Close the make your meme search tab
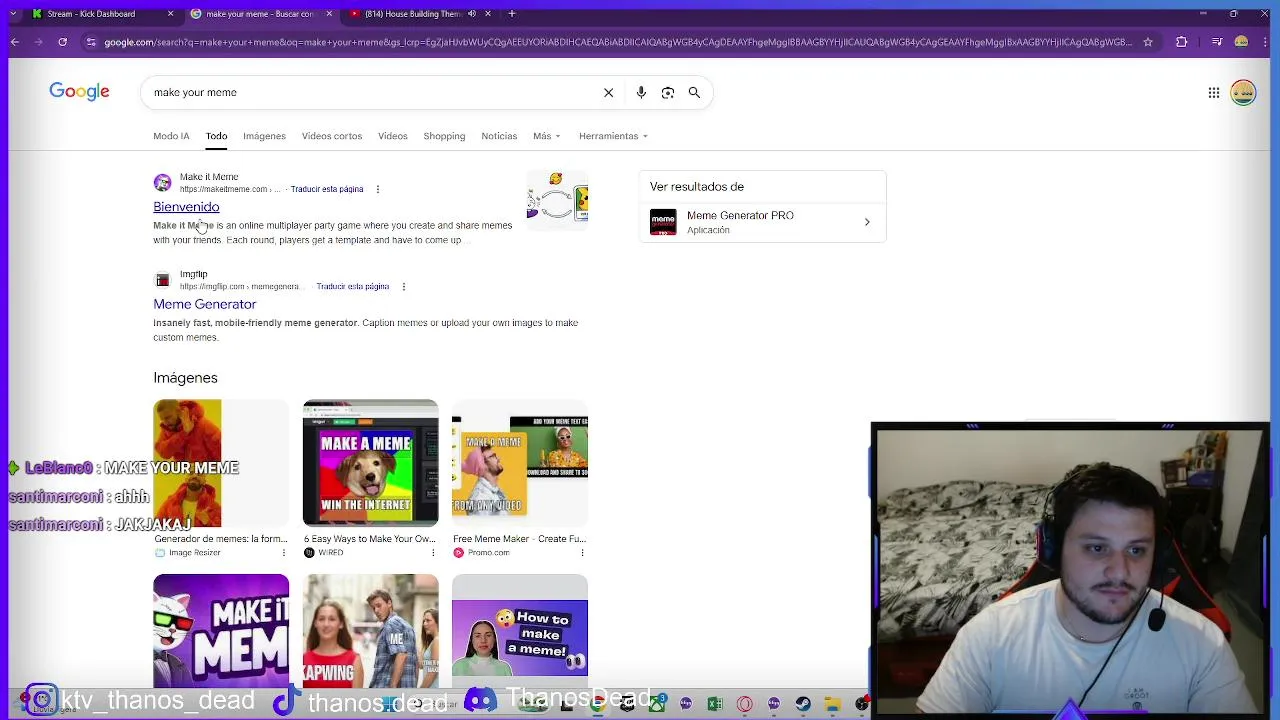 point(329,14)
